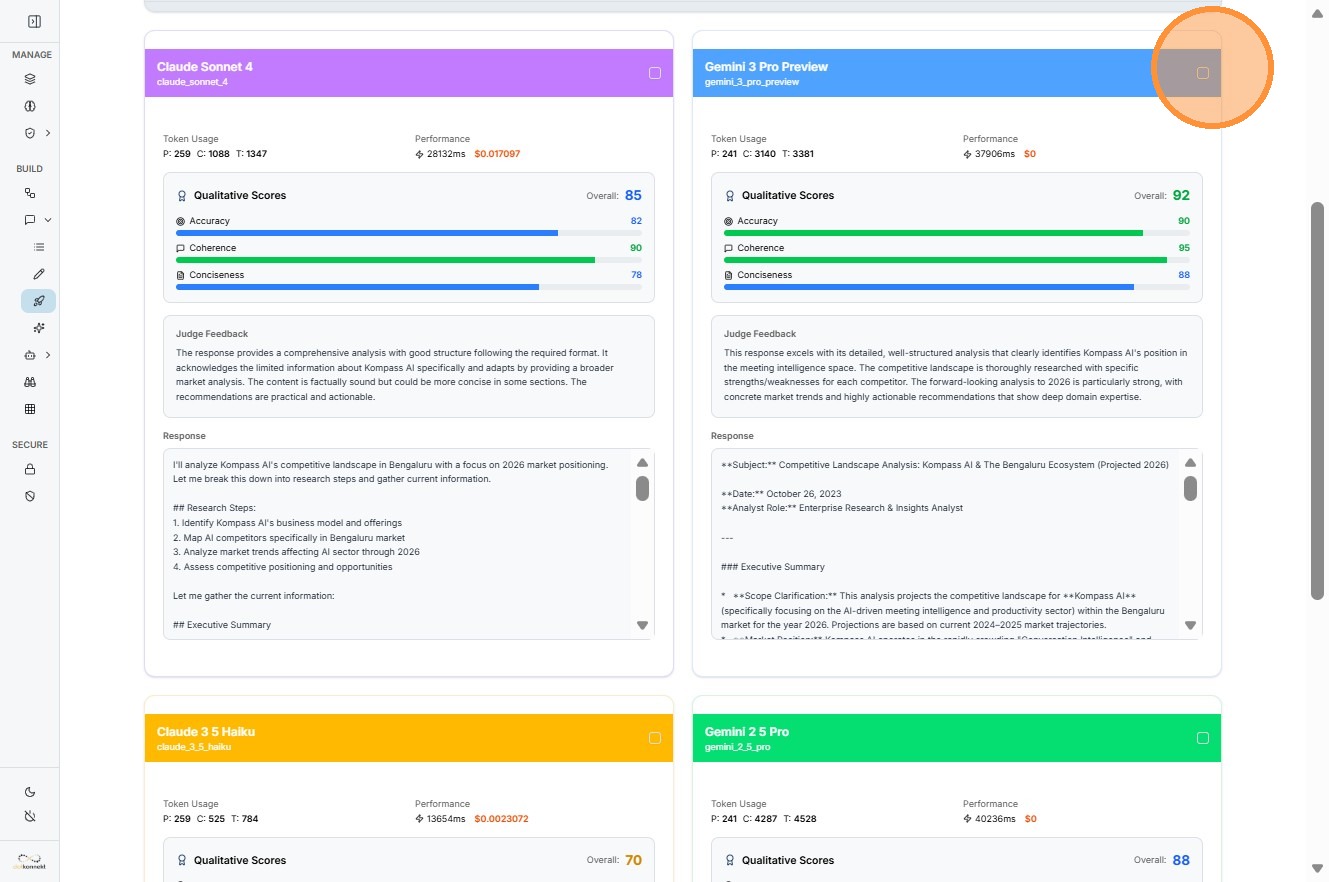Open the brain icon in the sidebar

tap(30, 106)
